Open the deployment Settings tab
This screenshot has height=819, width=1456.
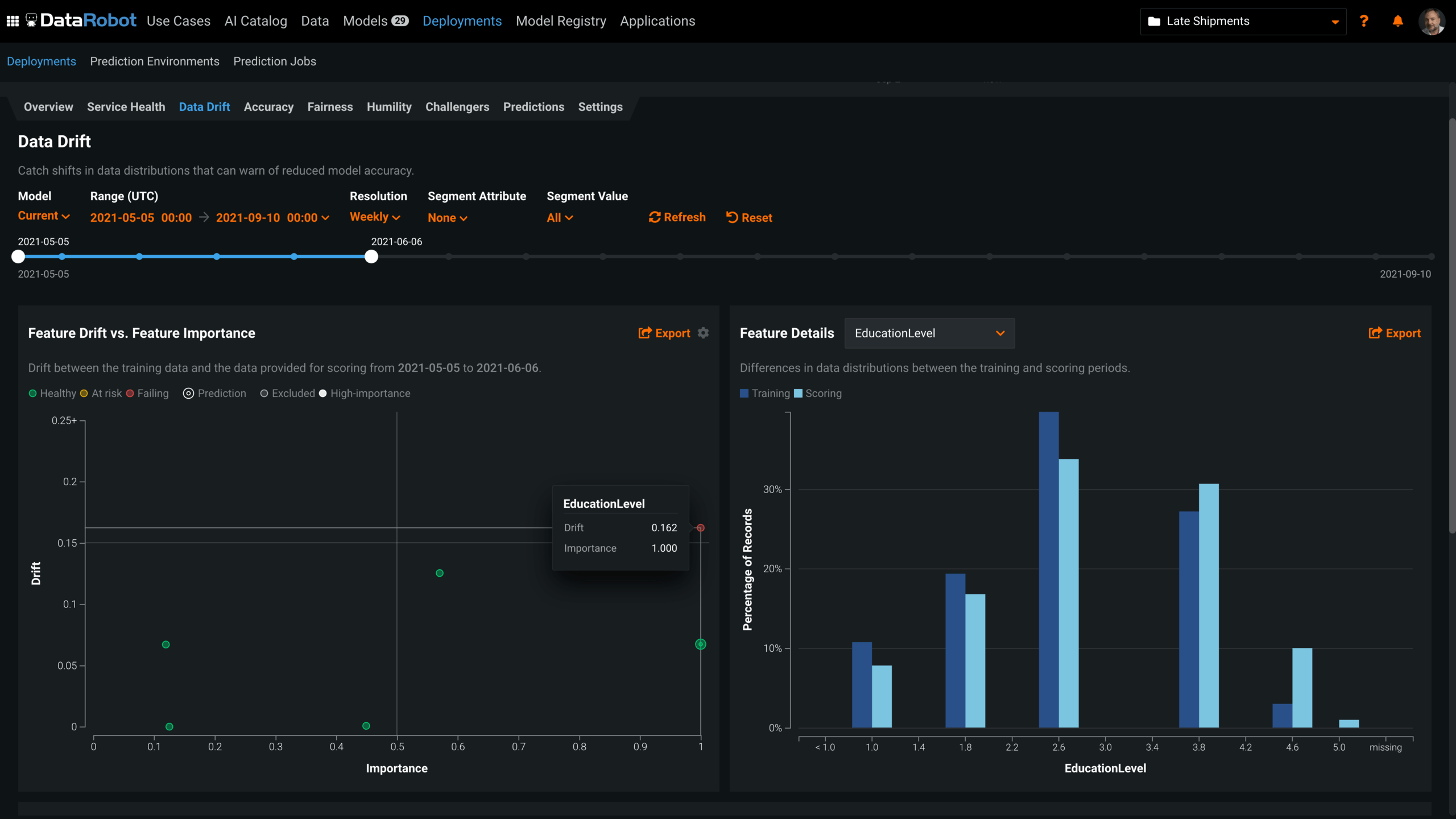click(600, 107)
